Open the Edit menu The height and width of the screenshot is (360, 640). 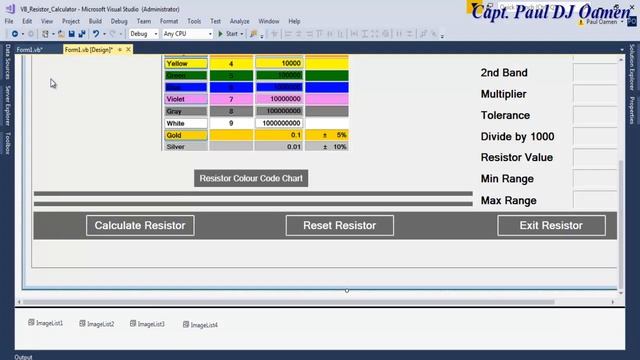(27, 21)
